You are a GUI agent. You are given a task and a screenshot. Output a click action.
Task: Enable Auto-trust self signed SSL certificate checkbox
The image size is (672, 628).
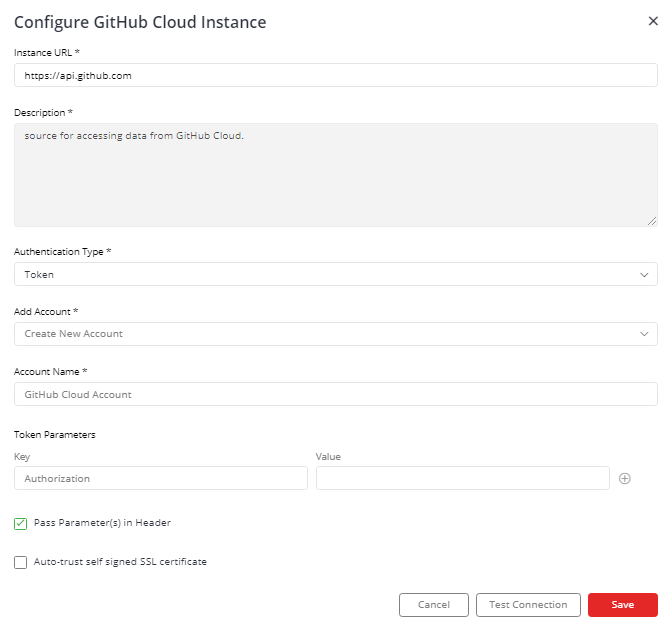pos(21,562)
